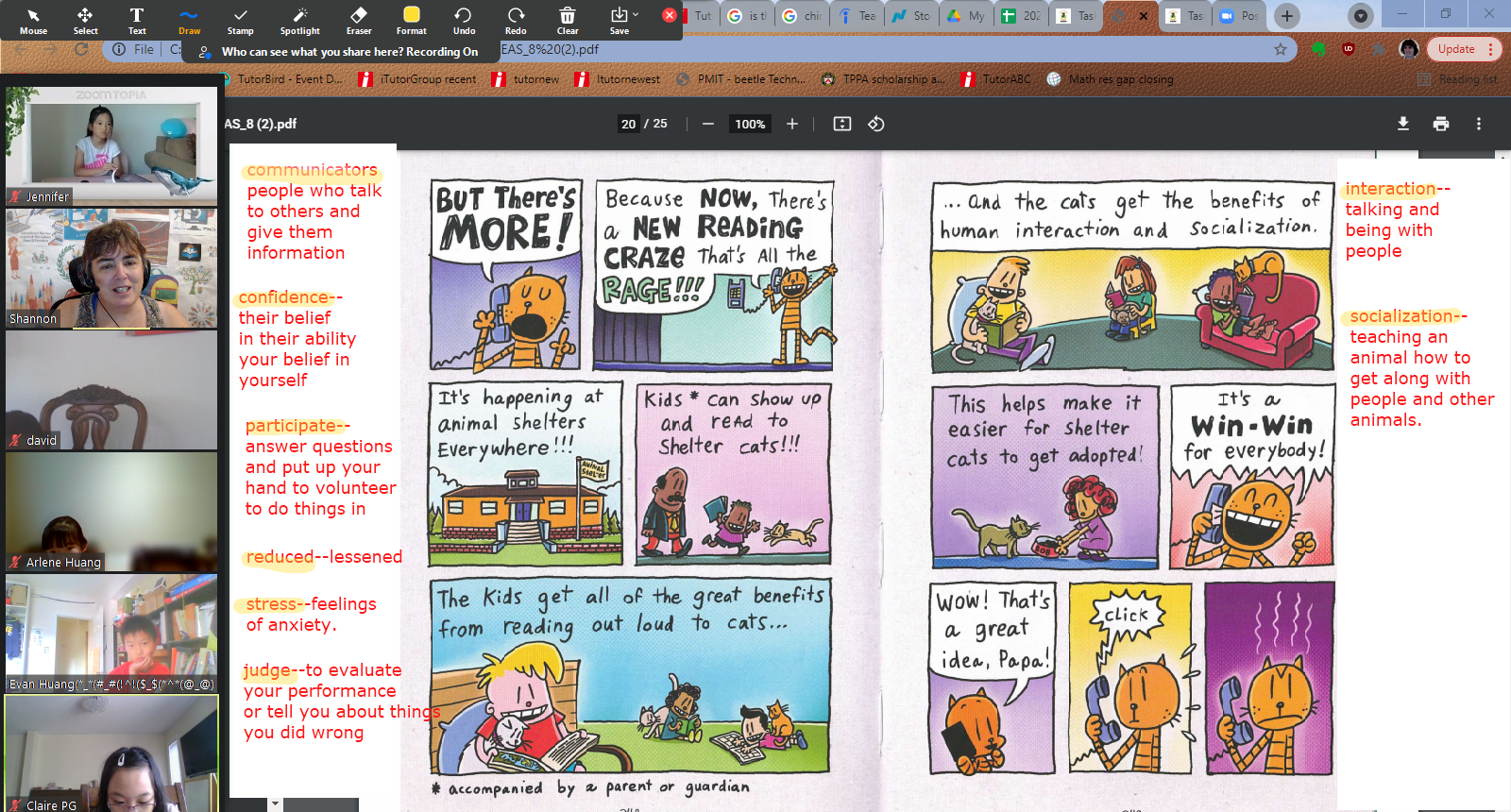Click the 100% zoom level field
1511x812 pixels.
tap(750, 124)
